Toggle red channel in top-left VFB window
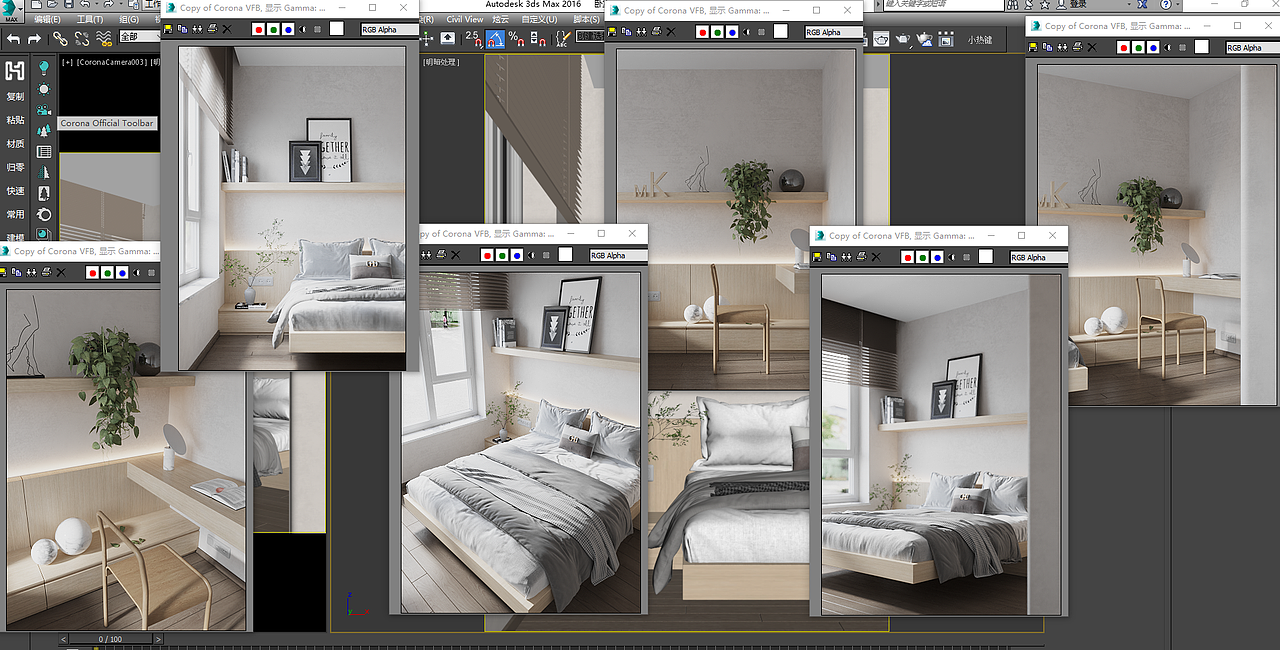Viewport: 1280px width, 650px height. [x=258, y=29]
